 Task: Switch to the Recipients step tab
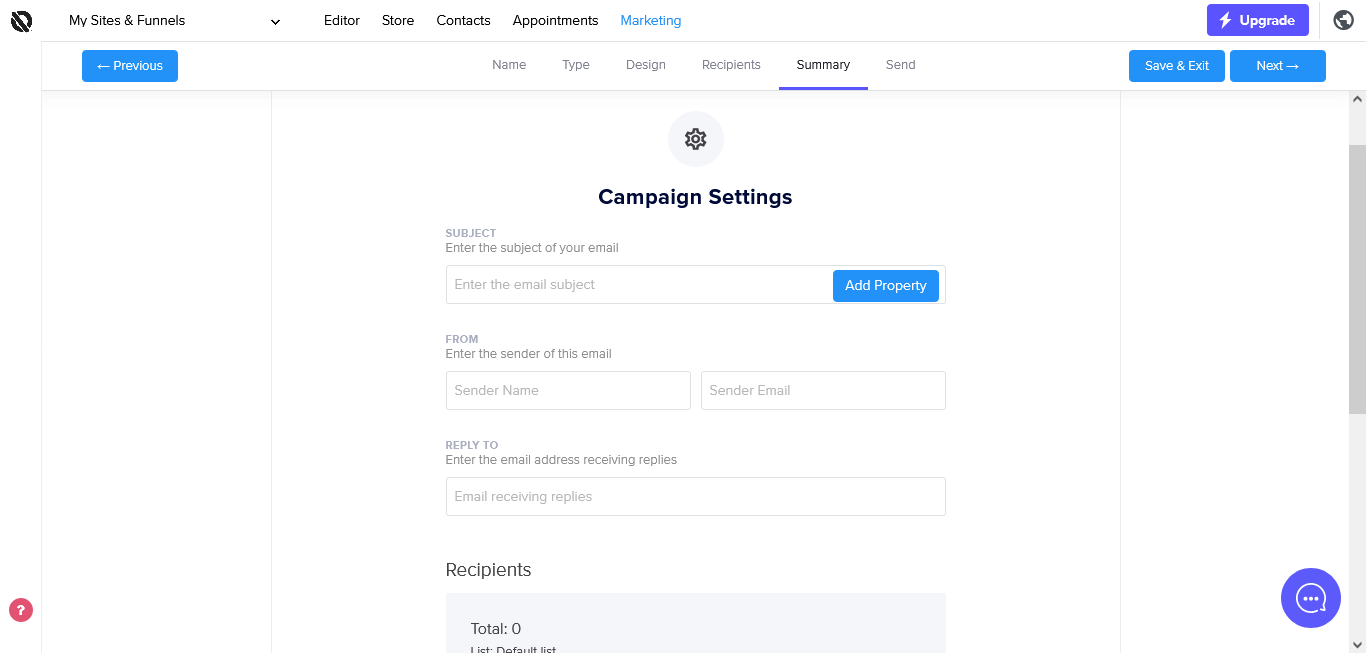[x=731, y=65]
